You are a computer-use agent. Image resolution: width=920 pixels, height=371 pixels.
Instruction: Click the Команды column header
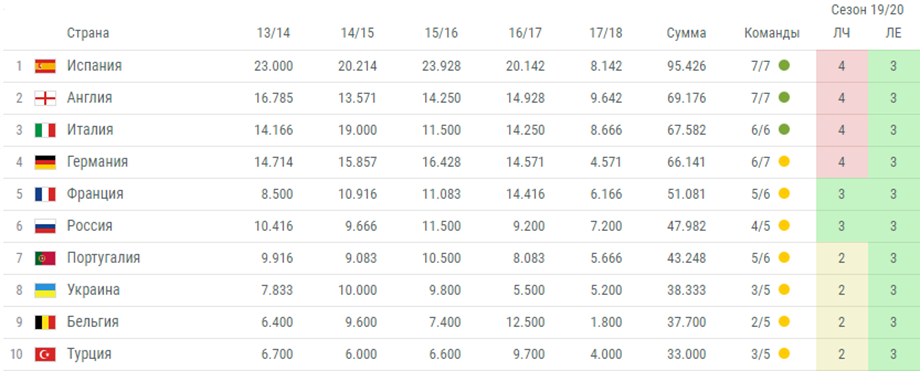click(772, 33)
